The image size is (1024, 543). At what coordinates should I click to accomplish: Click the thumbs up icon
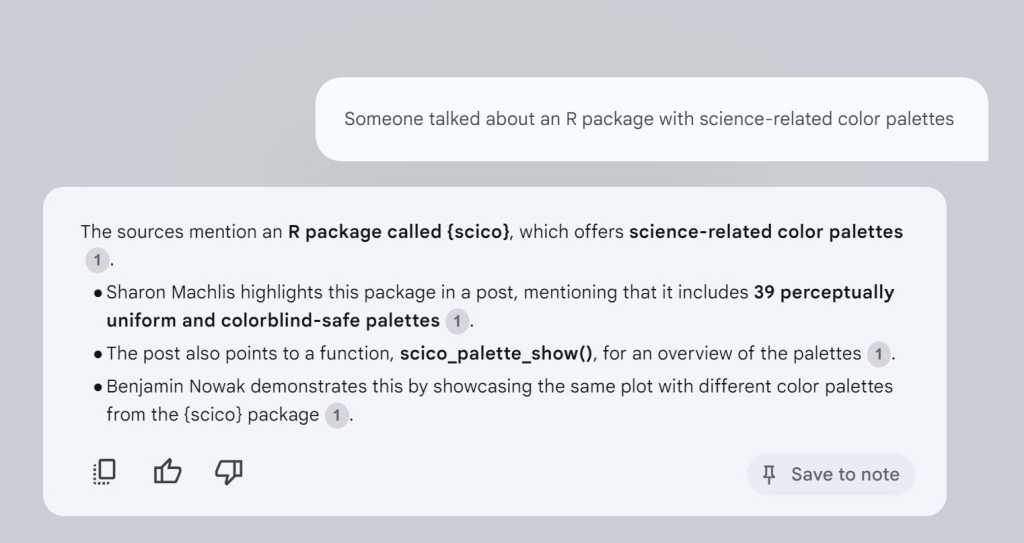(167, 472)
